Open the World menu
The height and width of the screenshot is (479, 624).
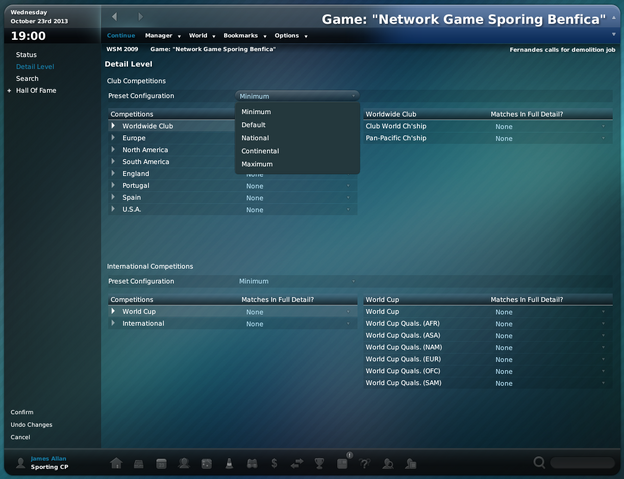click(x=202, y=36)
